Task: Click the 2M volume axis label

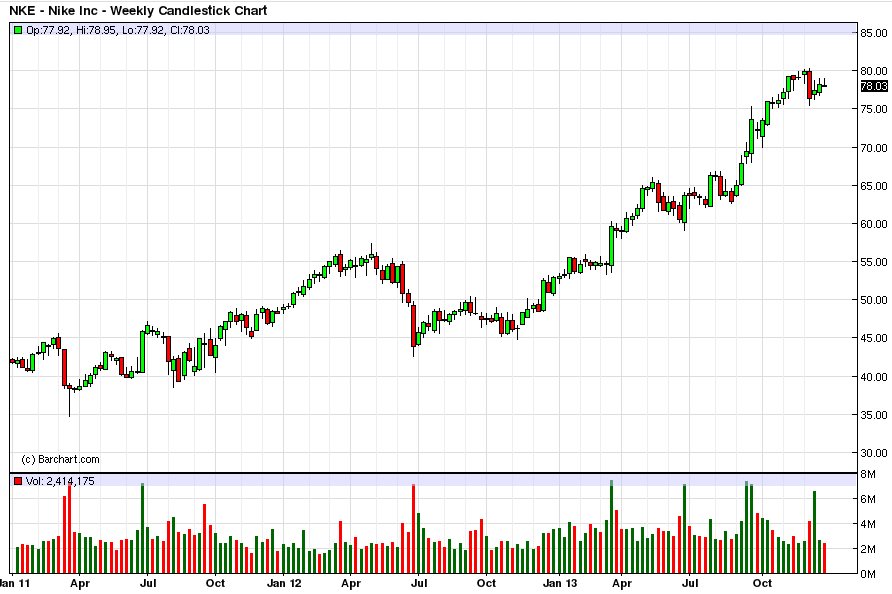Action: (868, 549)
